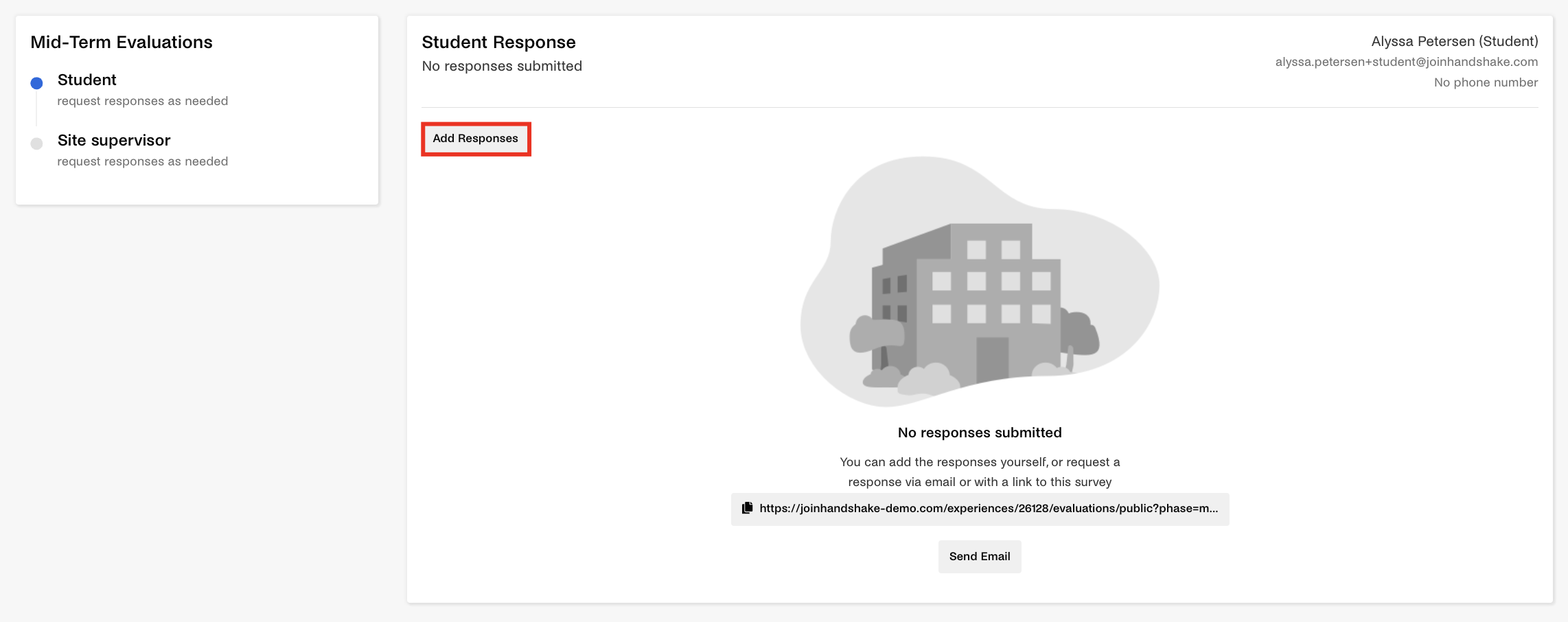Click the student email alyssa.petersen+student@joinhandshake.com

coord(1407,62)
